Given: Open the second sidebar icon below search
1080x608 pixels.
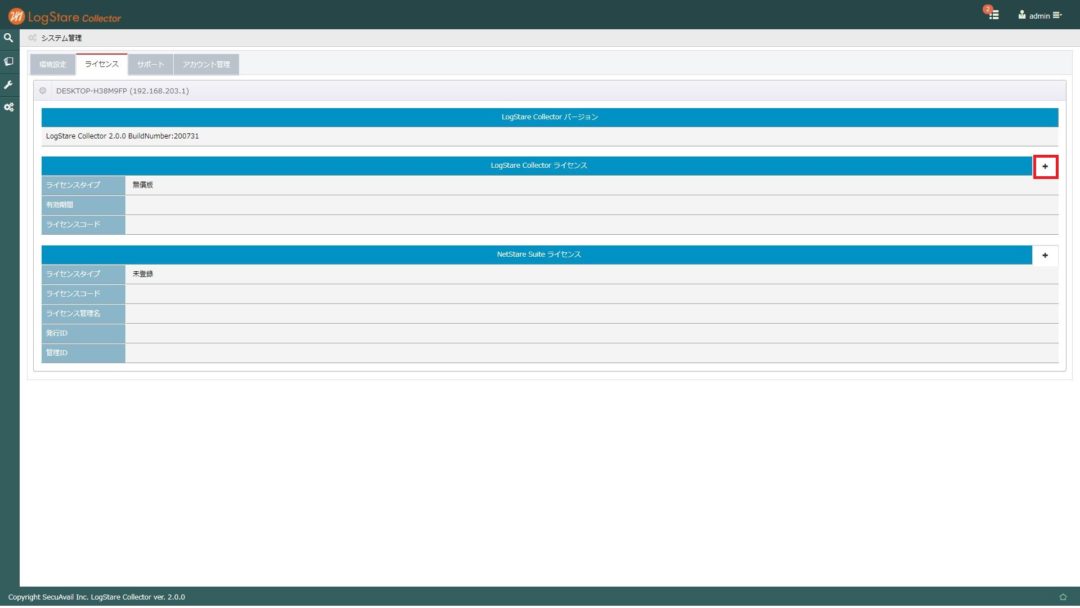Looking at the screenshot, I should [8, 61].
